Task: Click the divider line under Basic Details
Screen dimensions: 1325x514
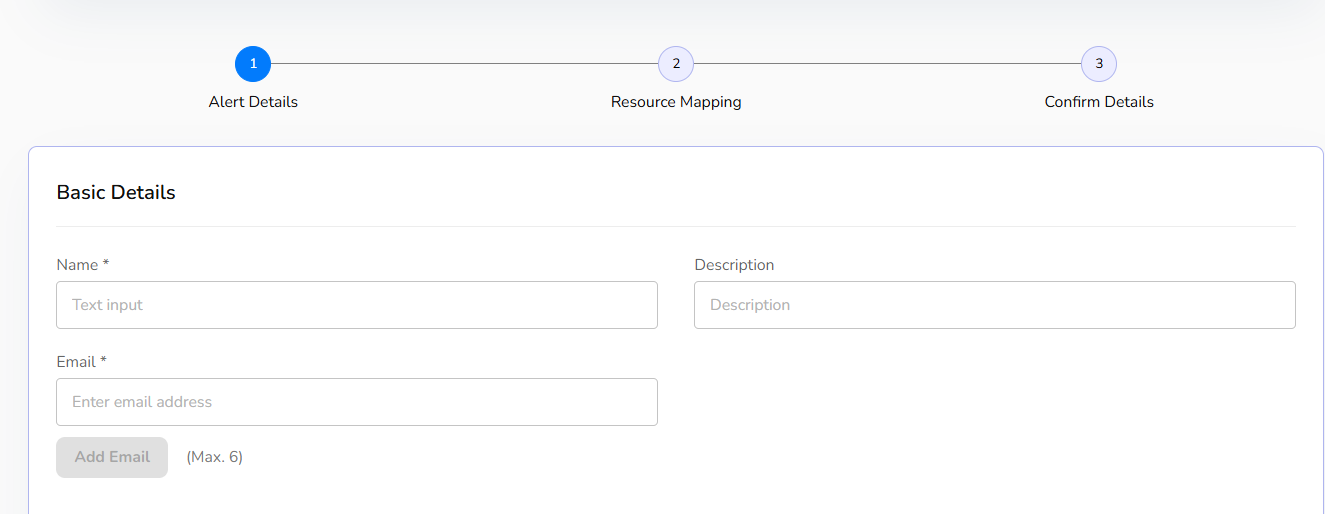Action: [676, 227]
